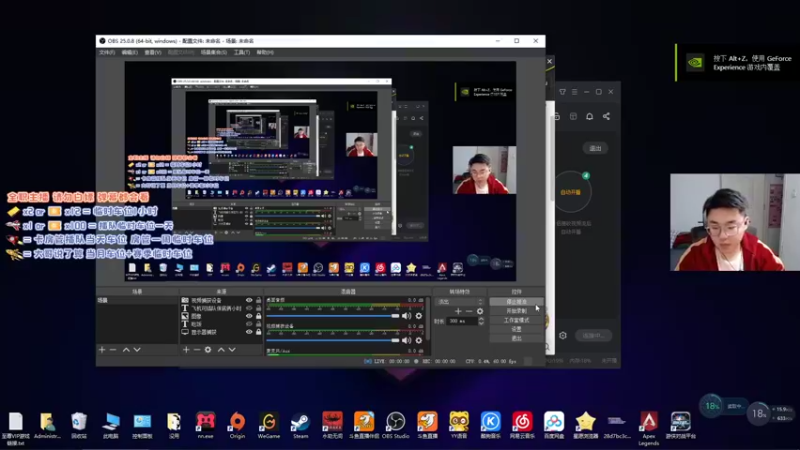Toggle visibility eye of the 飞机 text source
This screenshot has width=800, height=450.
coord(249,308)
